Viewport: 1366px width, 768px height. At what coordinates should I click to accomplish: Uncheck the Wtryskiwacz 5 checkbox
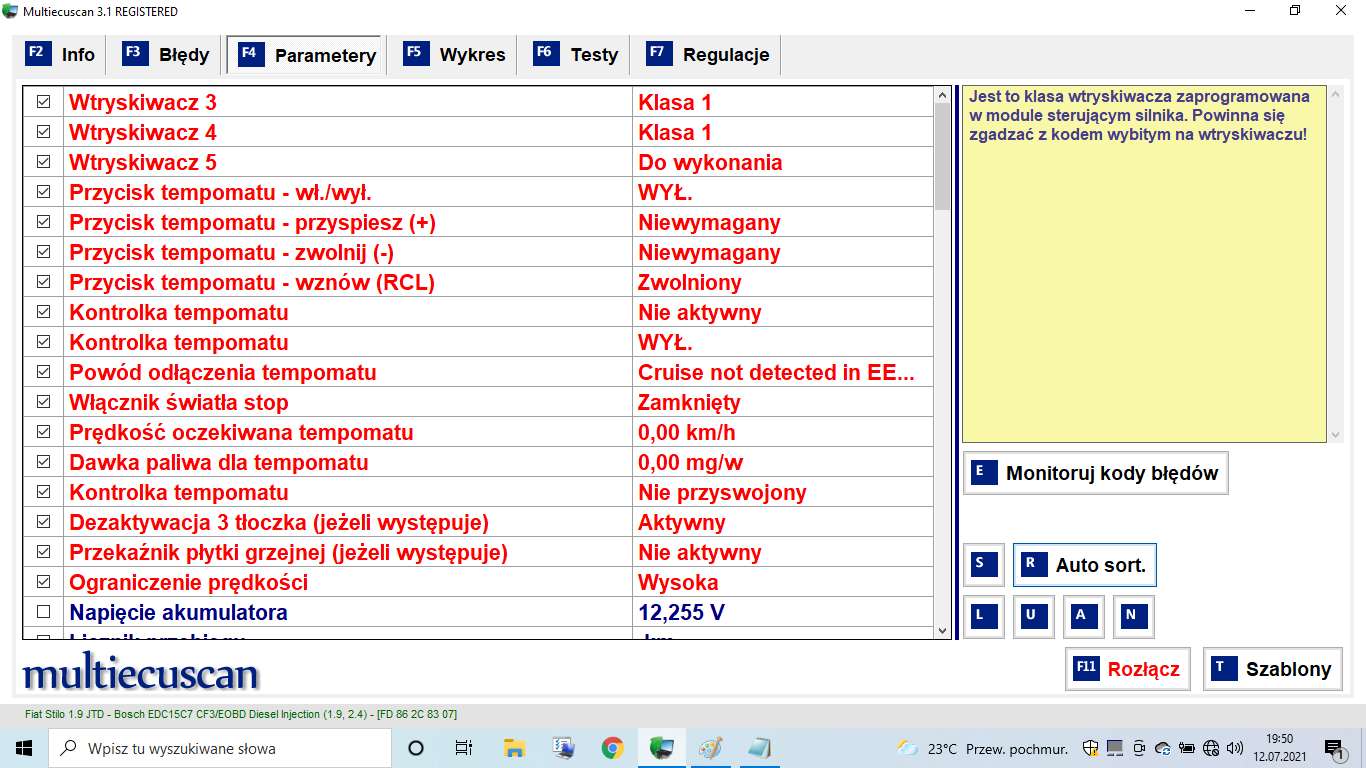pos(43,162)
